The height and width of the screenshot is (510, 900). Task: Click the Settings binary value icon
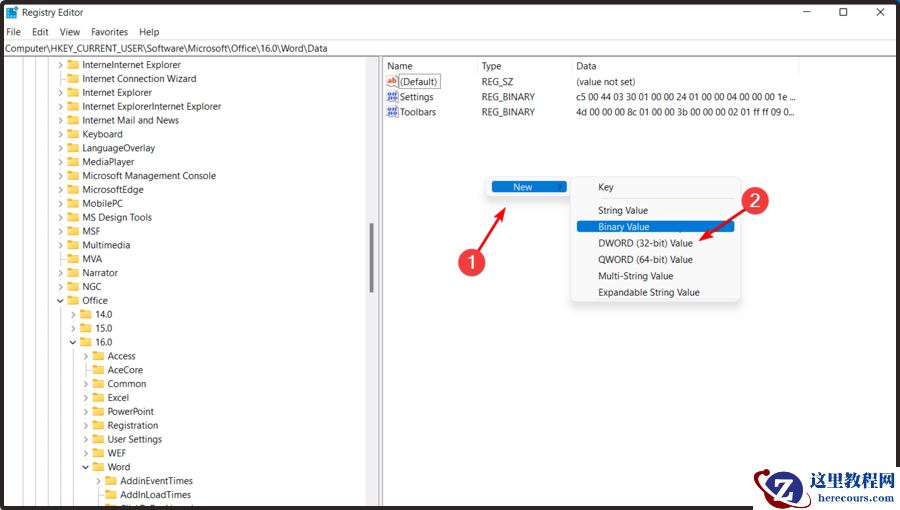[x=392, y=97]
